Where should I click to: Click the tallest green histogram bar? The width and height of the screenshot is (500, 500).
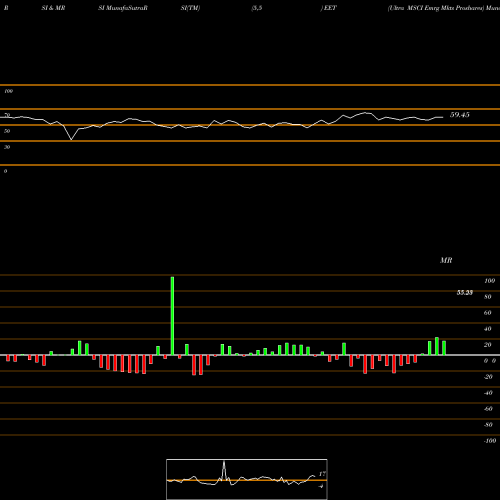click(172, 316)
